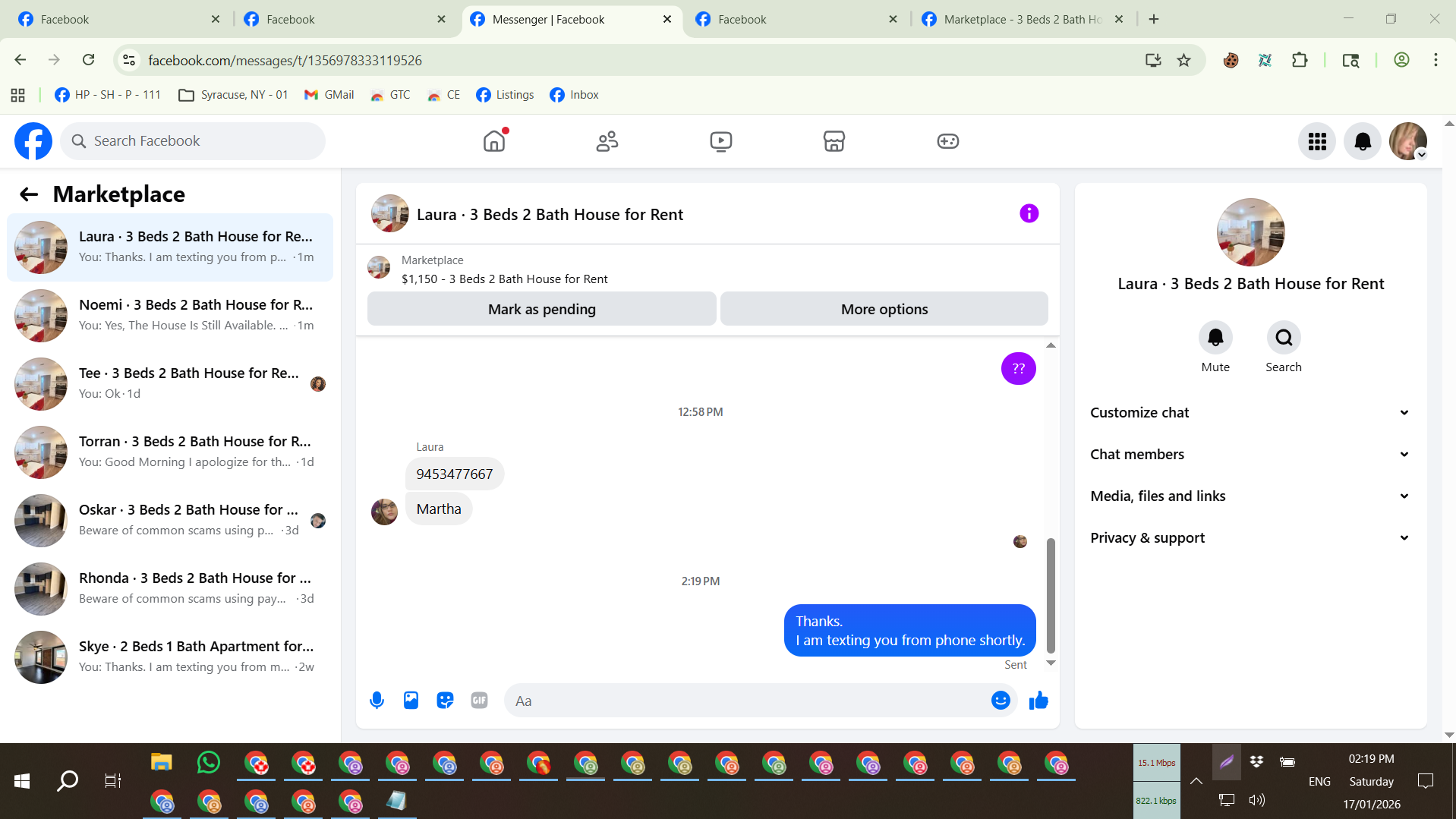Image resolution: width=1456 pixels, height=819 pixels.
Task: Open the cookie extension icon
Action: point(1231,60)
